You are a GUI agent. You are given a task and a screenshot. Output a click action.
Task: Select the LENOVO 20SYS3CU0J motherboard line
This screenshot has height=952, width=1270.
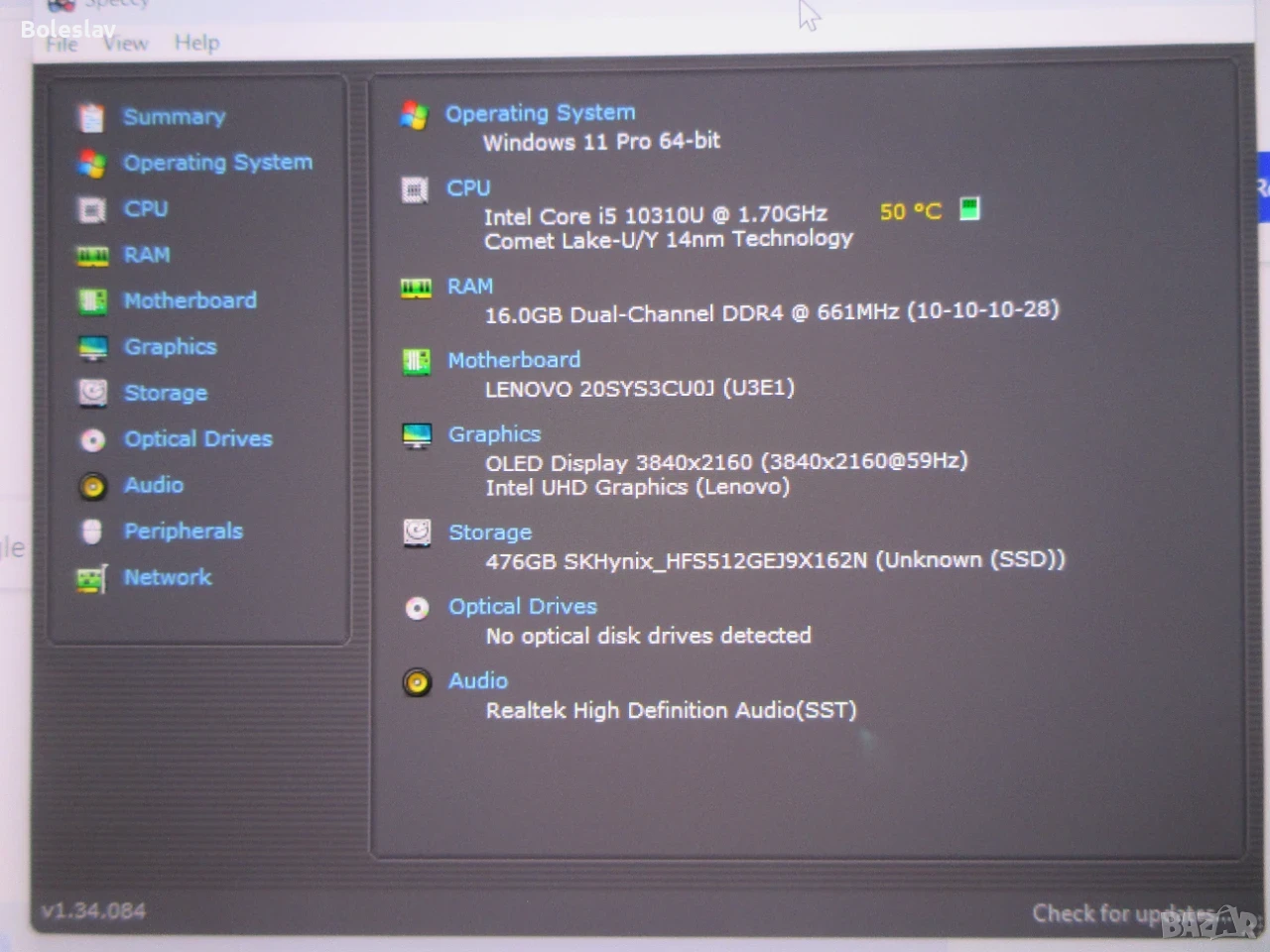(640, 388)
